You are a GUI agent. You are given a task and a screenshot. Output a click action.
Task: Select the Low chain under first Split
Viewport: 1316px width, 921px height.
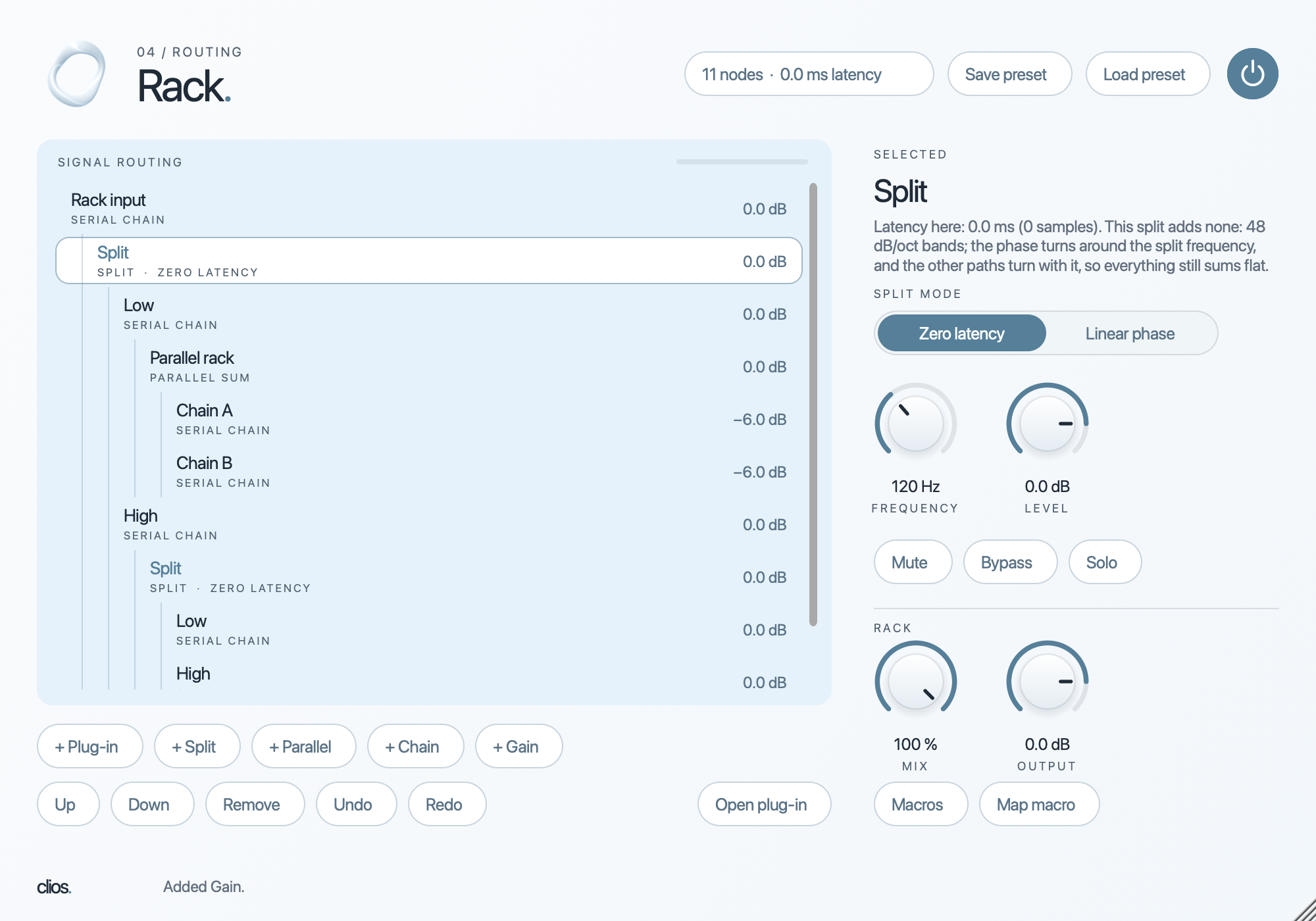click(x=429, y=314)
